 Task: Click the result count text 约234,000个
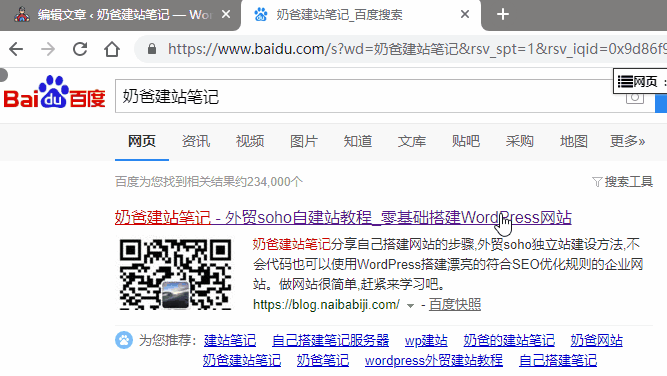[x=269, y=182]
